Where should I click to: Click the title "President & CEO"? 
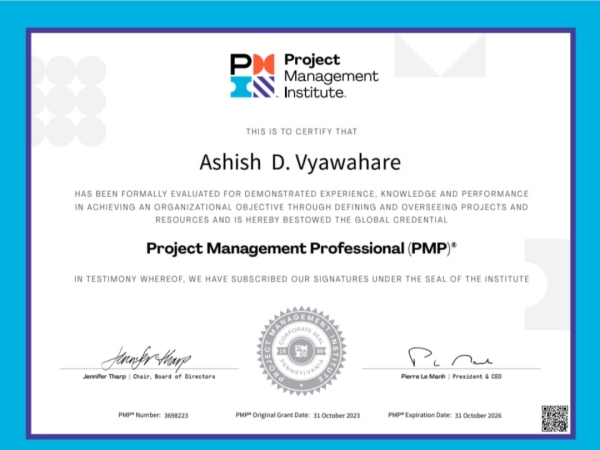[477, 377]
